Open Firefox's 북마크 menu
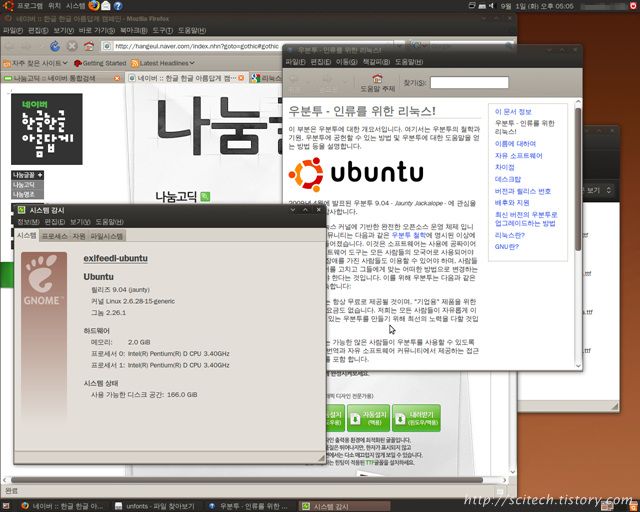Image resolution: width=640 pixels, height=512 pixels. pos(133,30)
